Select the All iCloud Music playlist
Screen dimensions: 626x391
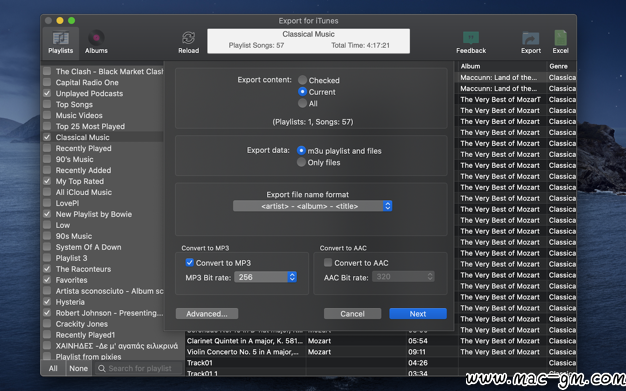click(x=84, y=192)
